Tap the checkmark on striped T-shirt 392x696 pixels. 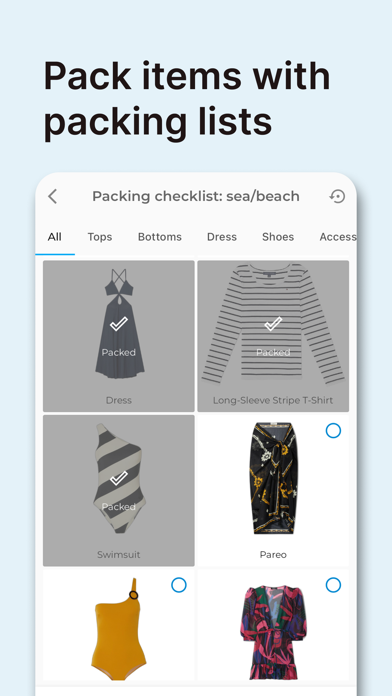[273, 324]
